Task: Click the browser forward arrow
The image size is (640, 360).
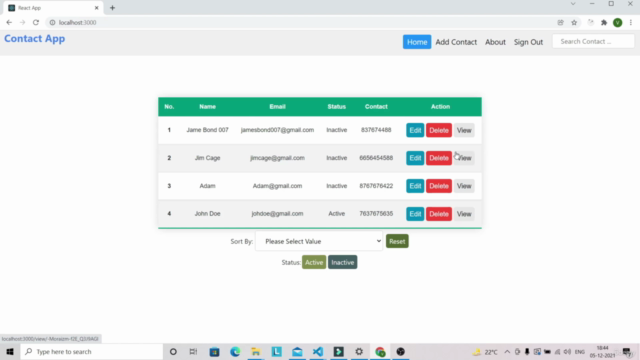Action: [22, 22]
